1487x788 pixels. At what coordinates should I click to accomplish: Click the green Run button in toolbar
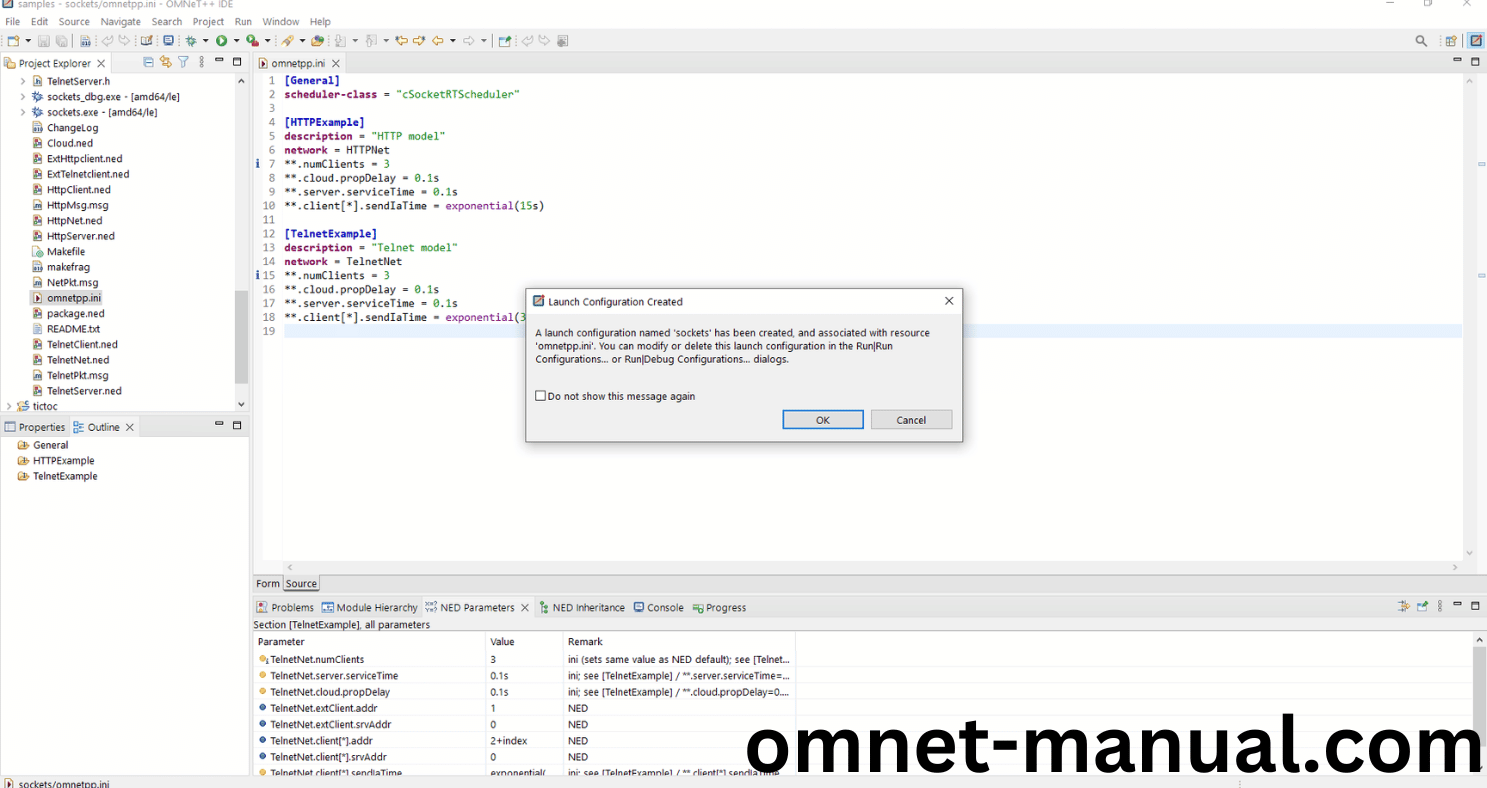pyautogui.click(x=221, y=41)
